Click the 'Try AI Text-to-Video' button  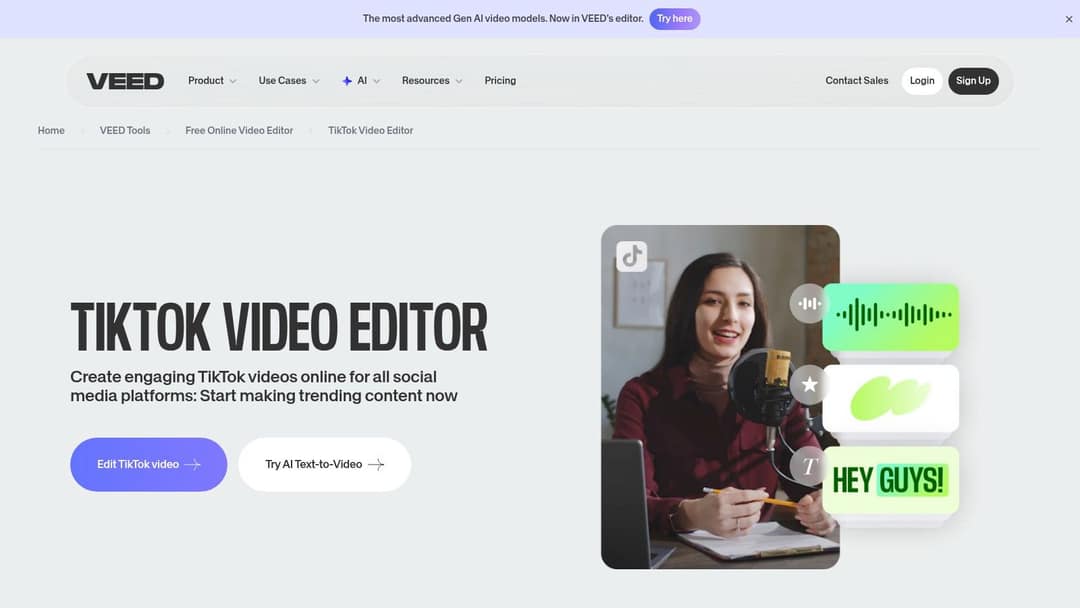(x=324, y=464)
